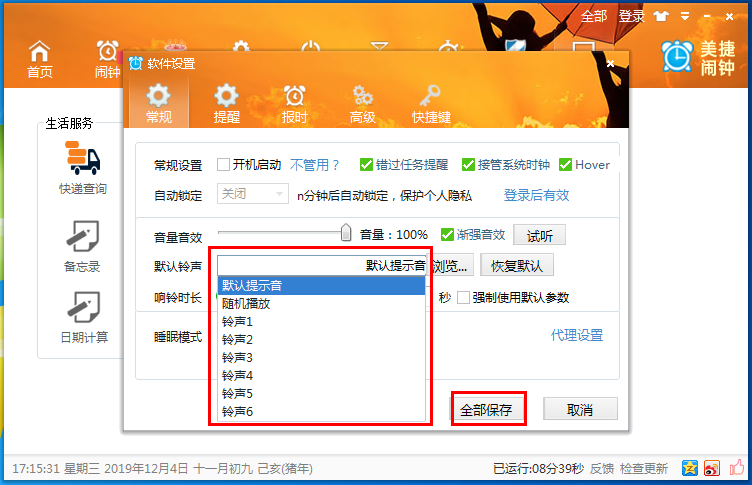Click the 全部保存 button
The image size is (752, 485).
(x=486, y=410)
